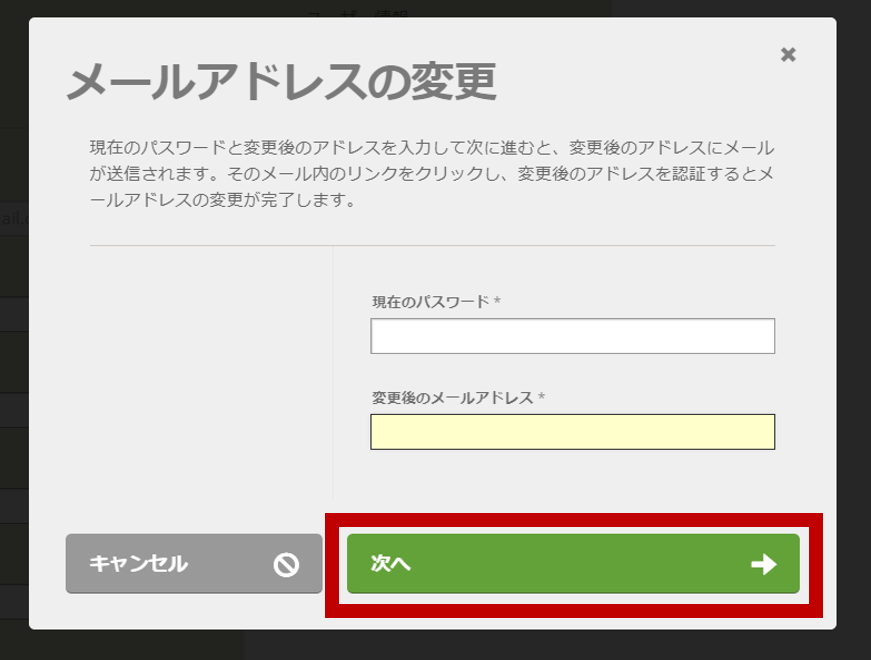Click the right arrow icon on 次へ
The image size is (871, 660).
pos(764,565)
